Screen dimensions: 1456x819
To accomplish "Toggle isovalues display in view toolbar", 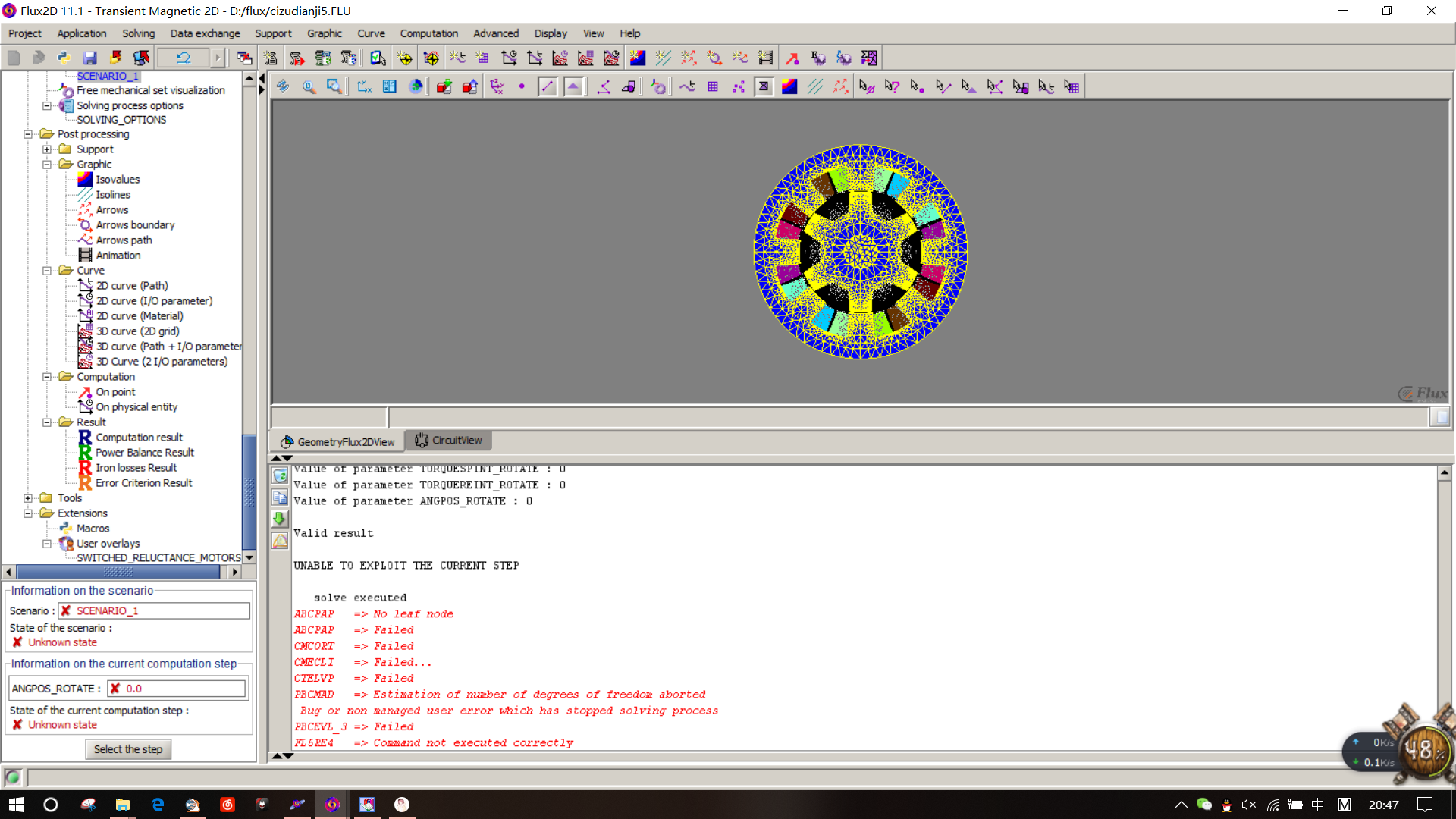I will (789, 86).
